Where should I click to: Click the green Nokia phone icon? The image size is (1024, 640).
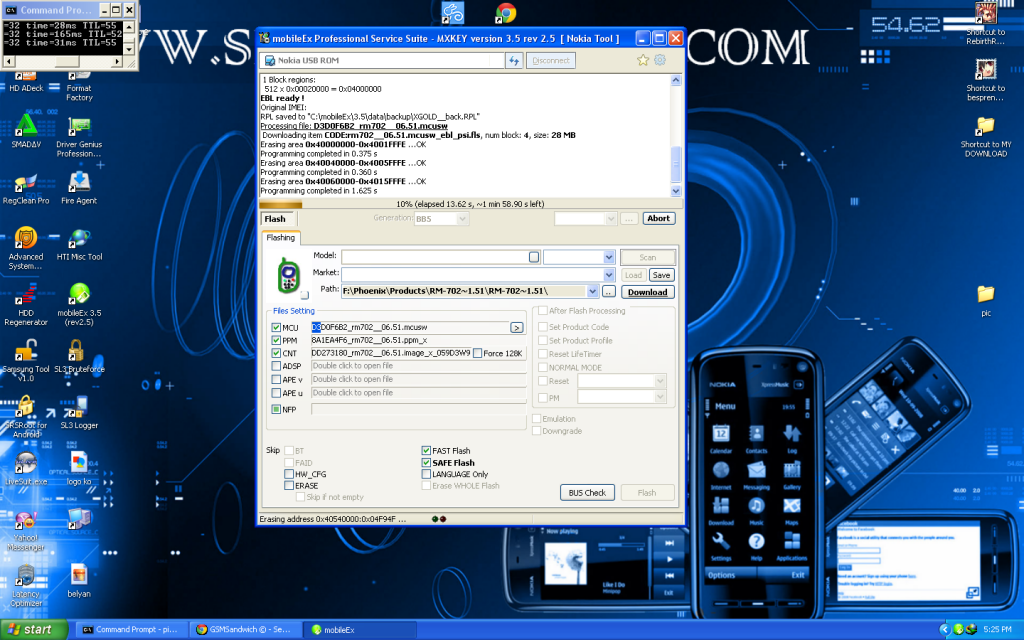coord(289,275)
